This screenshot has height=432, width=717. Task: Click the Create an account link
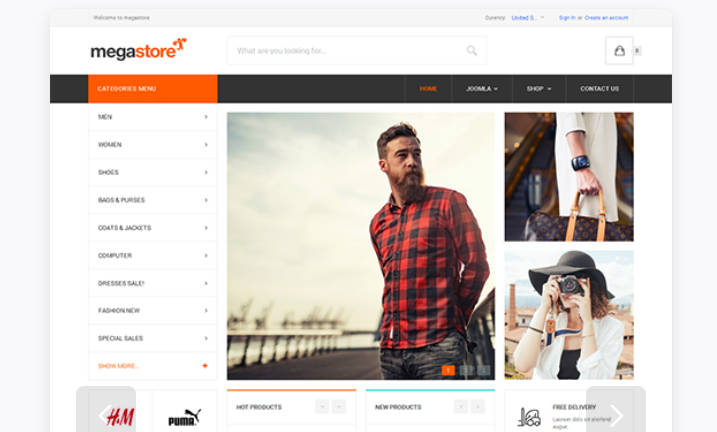pos(606,18)
